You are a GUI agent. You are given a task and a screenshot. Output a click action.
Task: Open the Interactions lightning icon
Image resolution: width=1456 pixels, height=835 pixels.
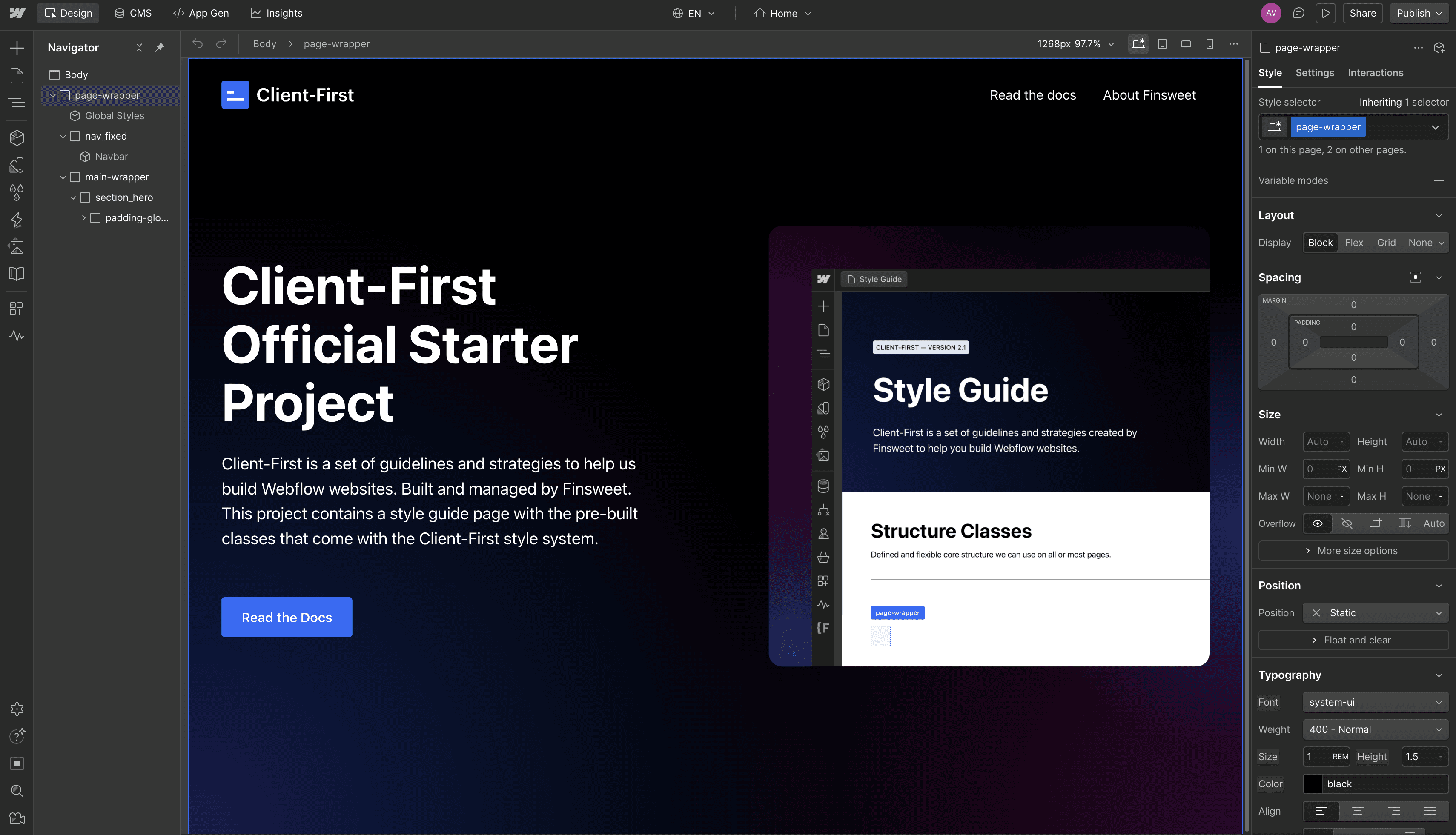coord(17,220)
